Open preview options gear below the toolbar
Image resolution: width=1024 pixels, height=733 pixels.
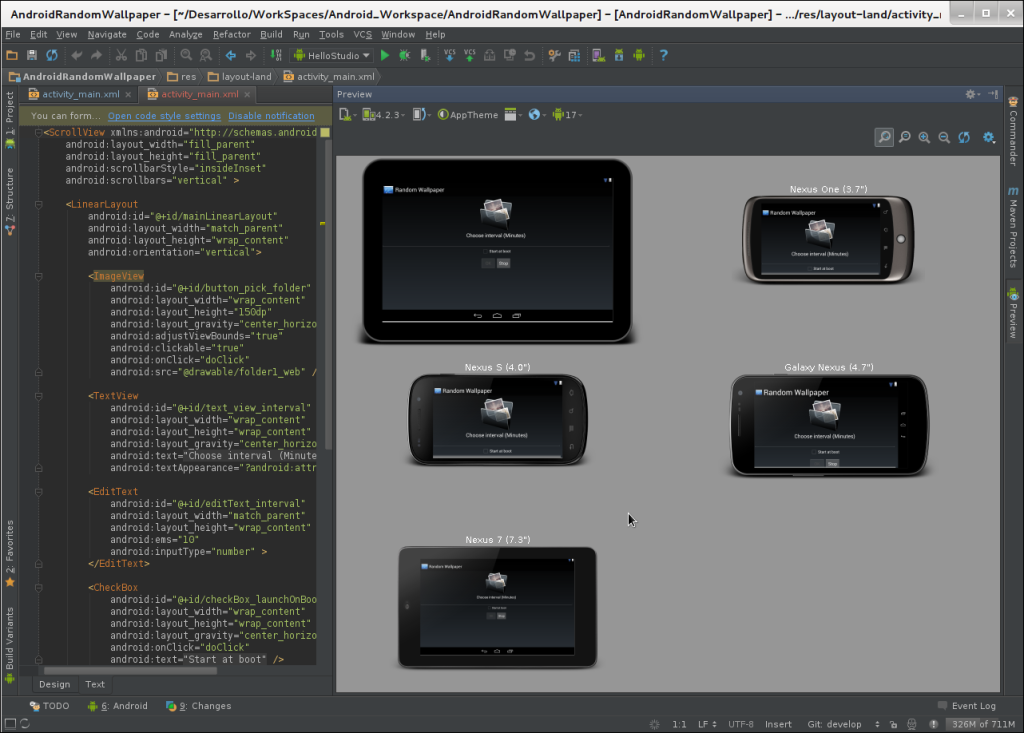point(989,137)
